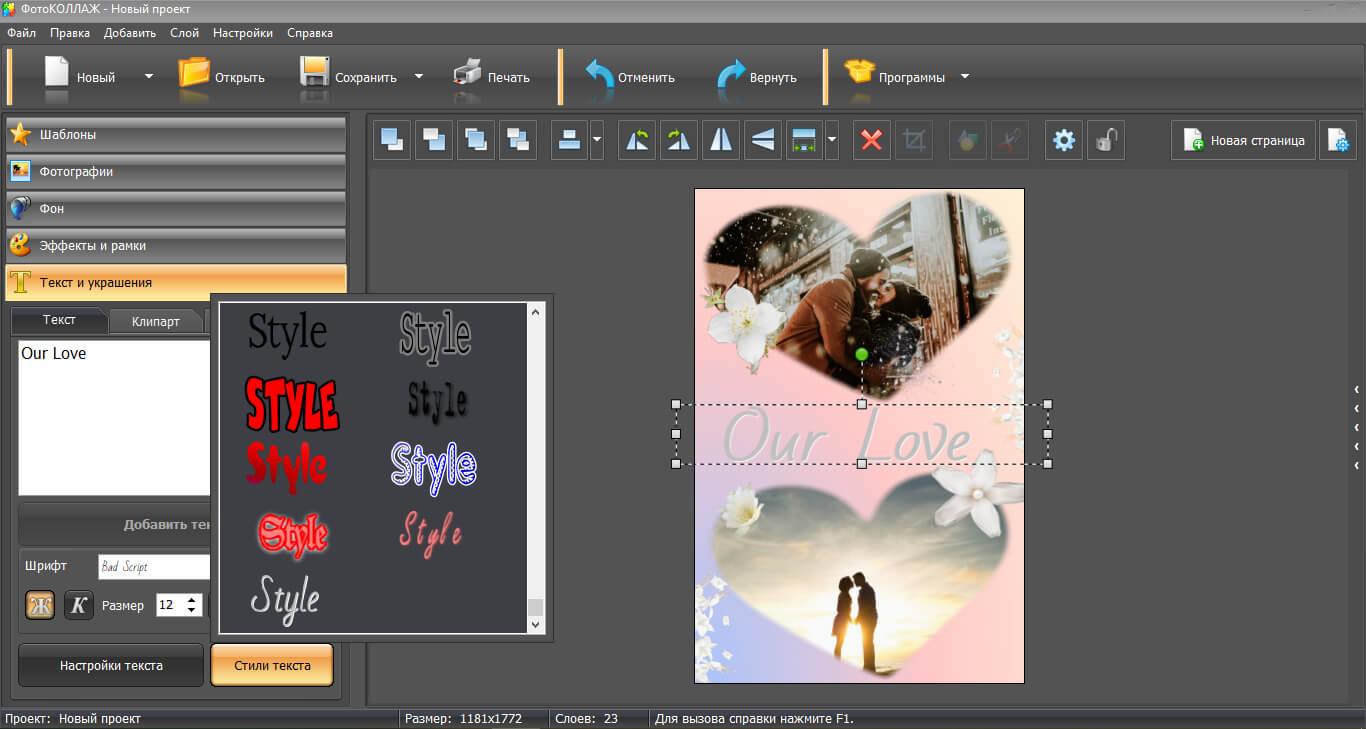Screen dimensions: 1366x729
Task: Switch to the Текст tab
Action: [x=59, y=320]
